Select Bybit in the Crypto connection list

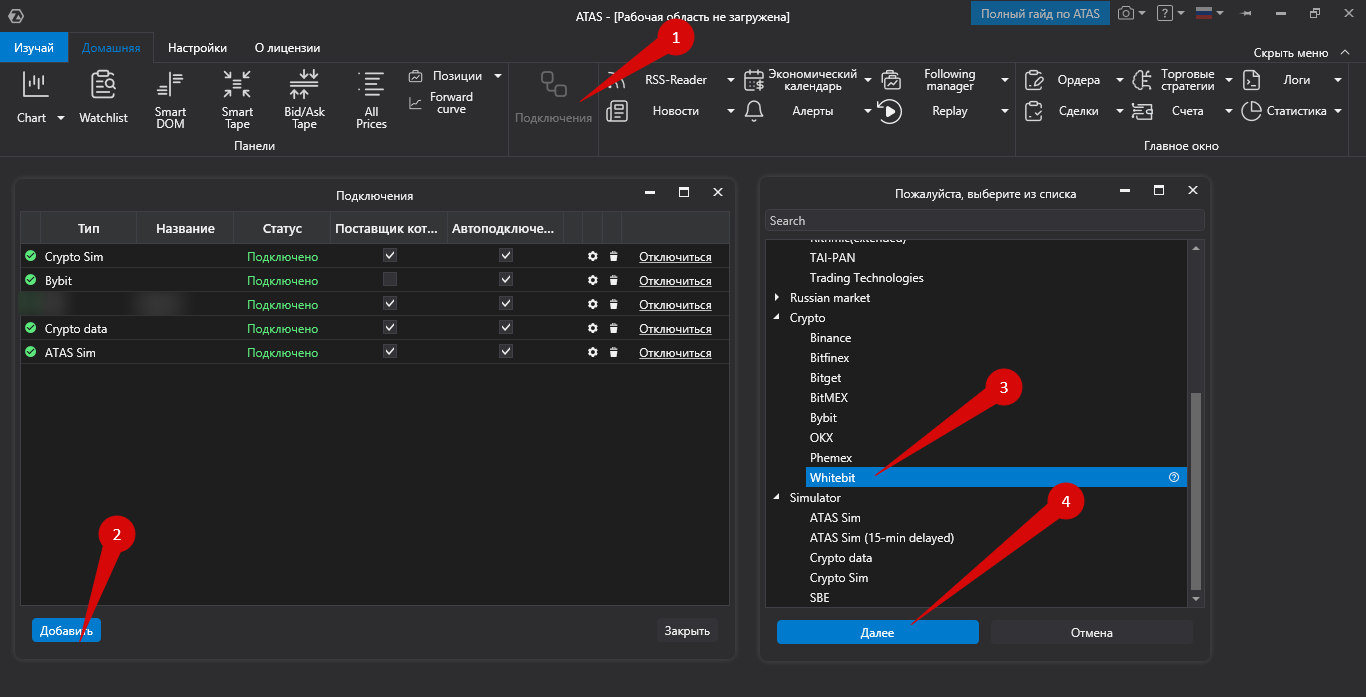coord(823,418)
